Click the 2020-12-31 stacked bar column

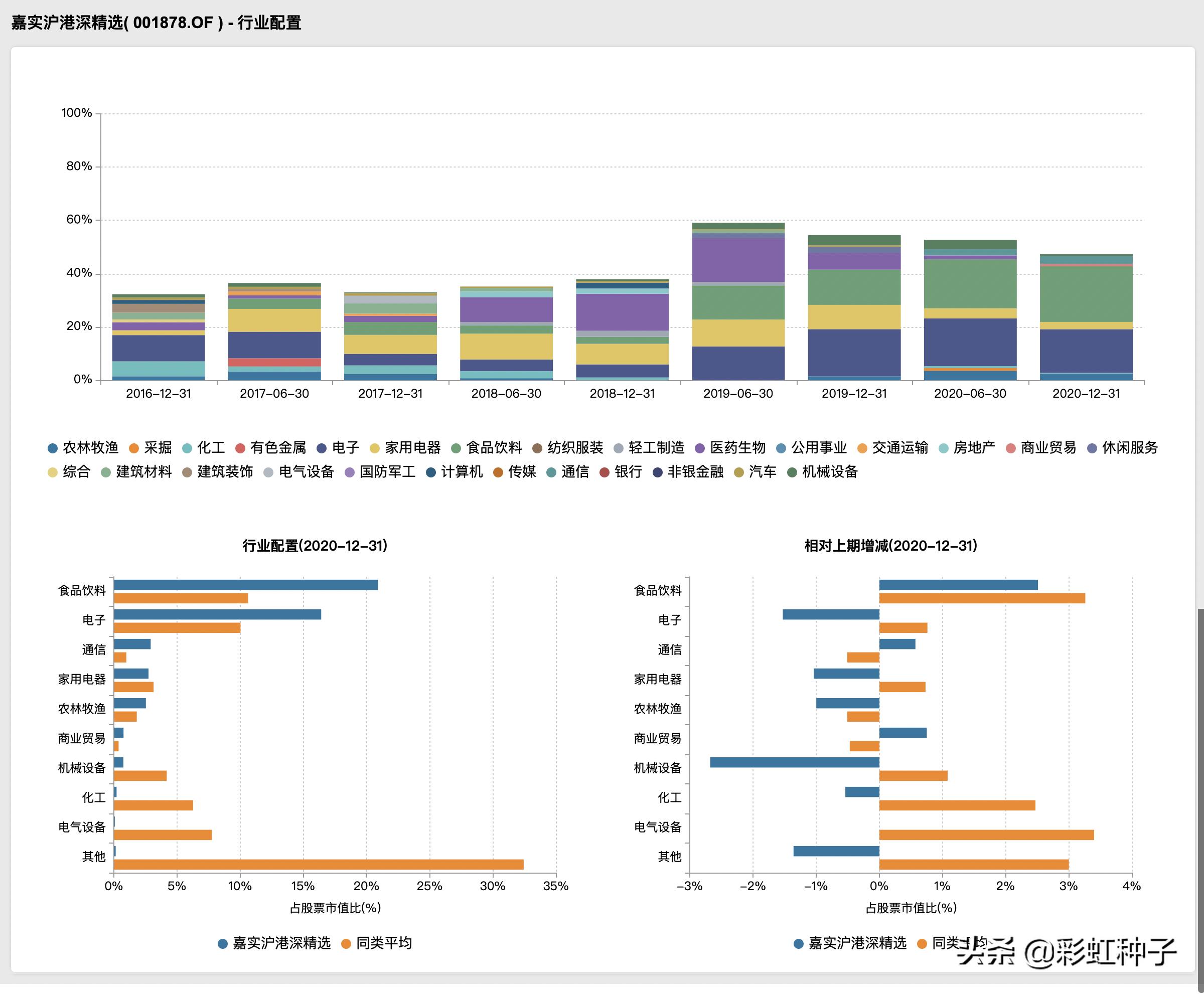(x=1086, y=318)
